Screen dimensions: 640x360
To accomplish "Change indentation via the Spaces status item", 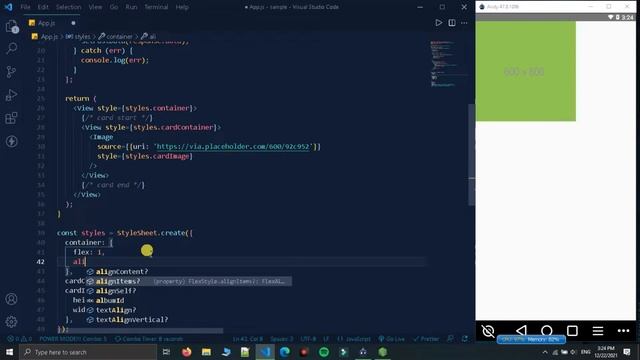I will pyautogui.click(x=281, y=339).
